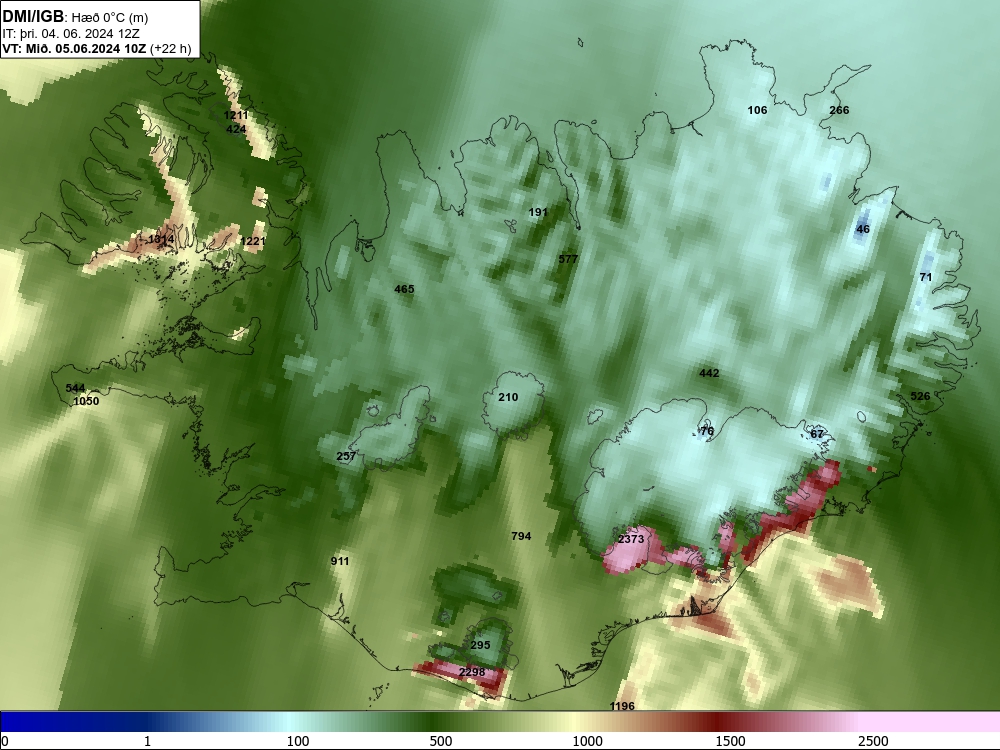Click the 295 value on the southern glacier
The height and width of the screenshot is (750, 1000).
click(480, 645)
